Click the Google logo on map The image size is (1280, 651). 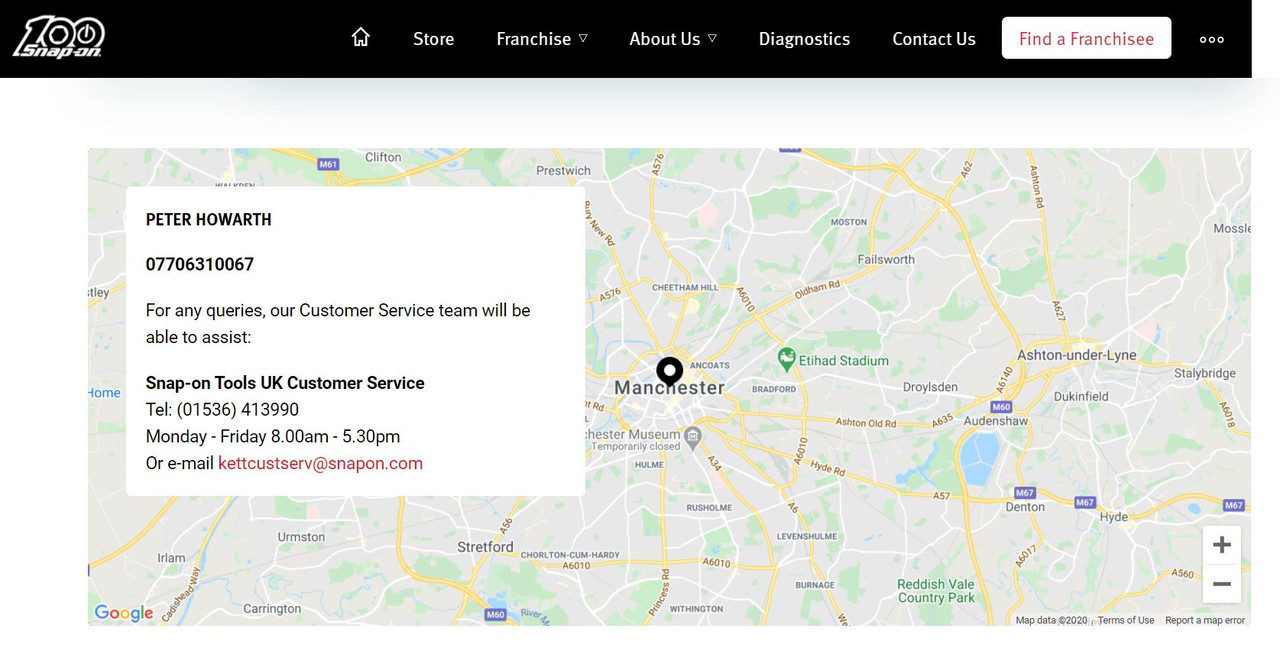[124, 613]
